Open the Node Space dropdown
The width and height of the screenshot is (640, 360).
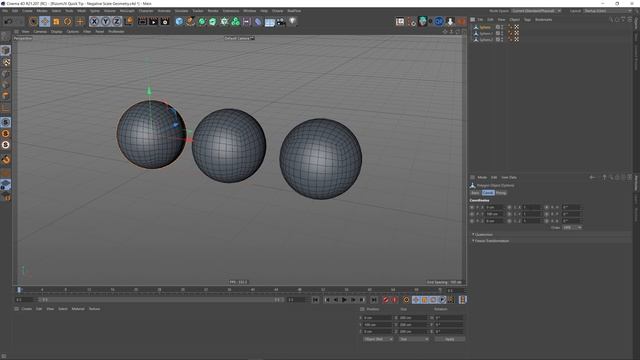point(536,11)
